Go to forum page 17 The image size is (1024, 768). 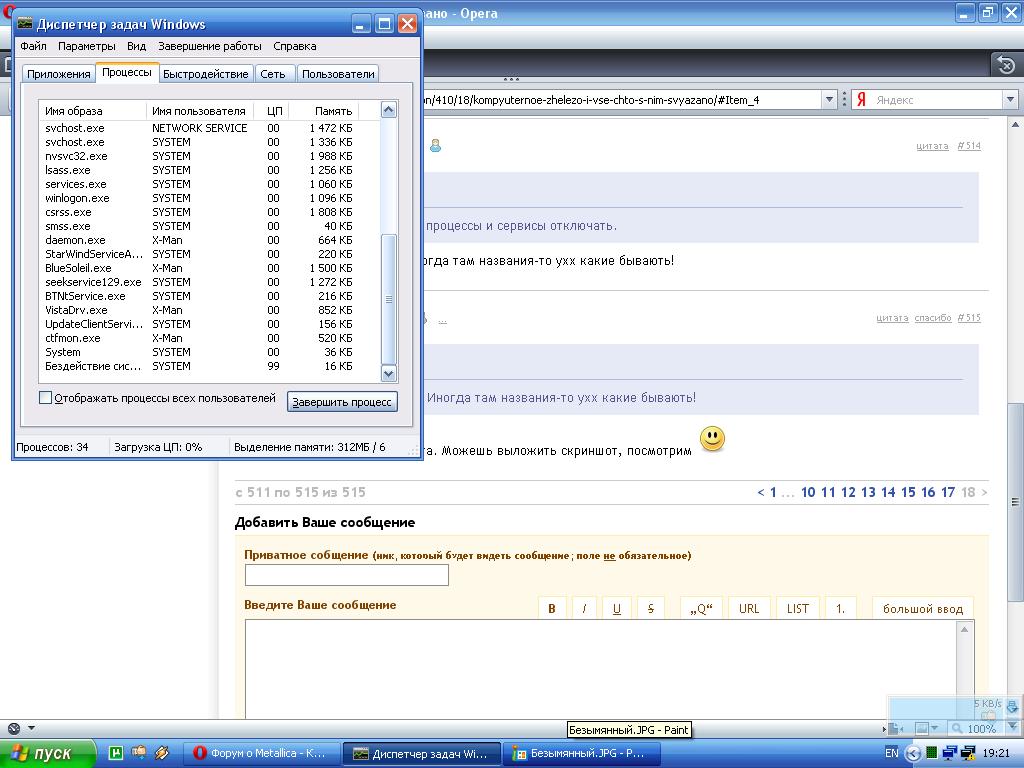click(x=948, y=492)
